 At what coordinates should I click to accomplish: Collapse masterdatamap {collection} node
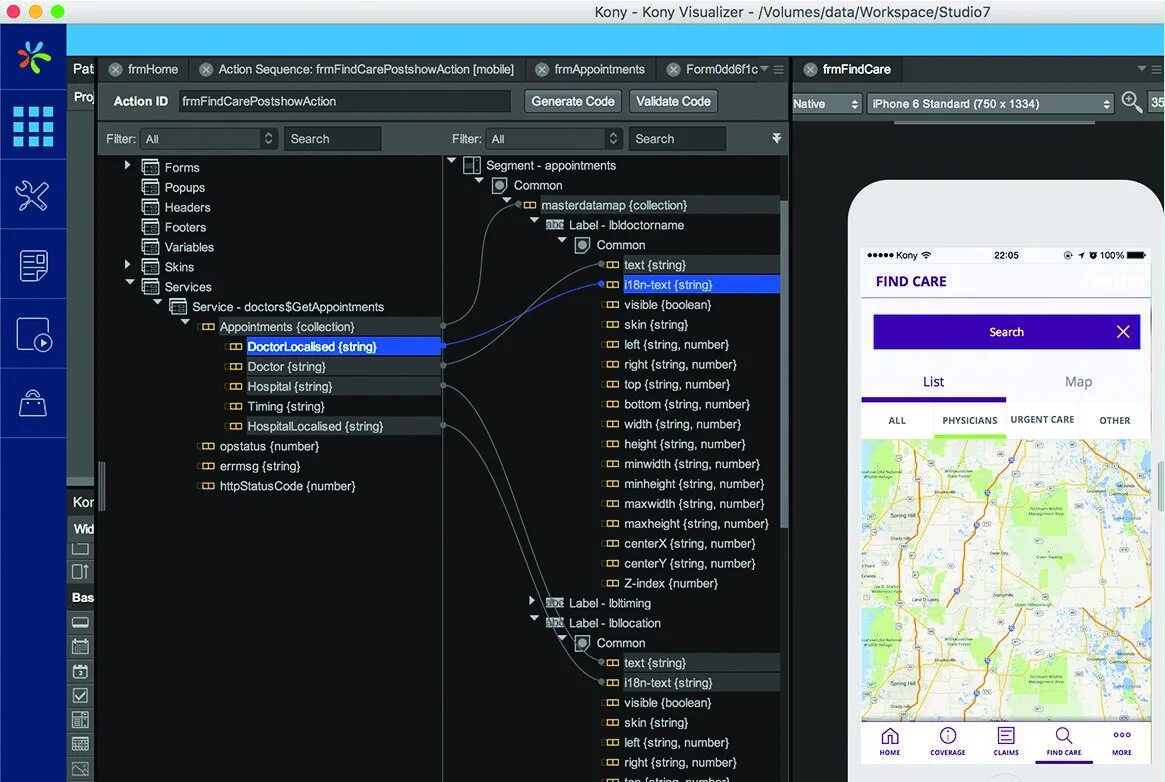(x=507, y=201)
